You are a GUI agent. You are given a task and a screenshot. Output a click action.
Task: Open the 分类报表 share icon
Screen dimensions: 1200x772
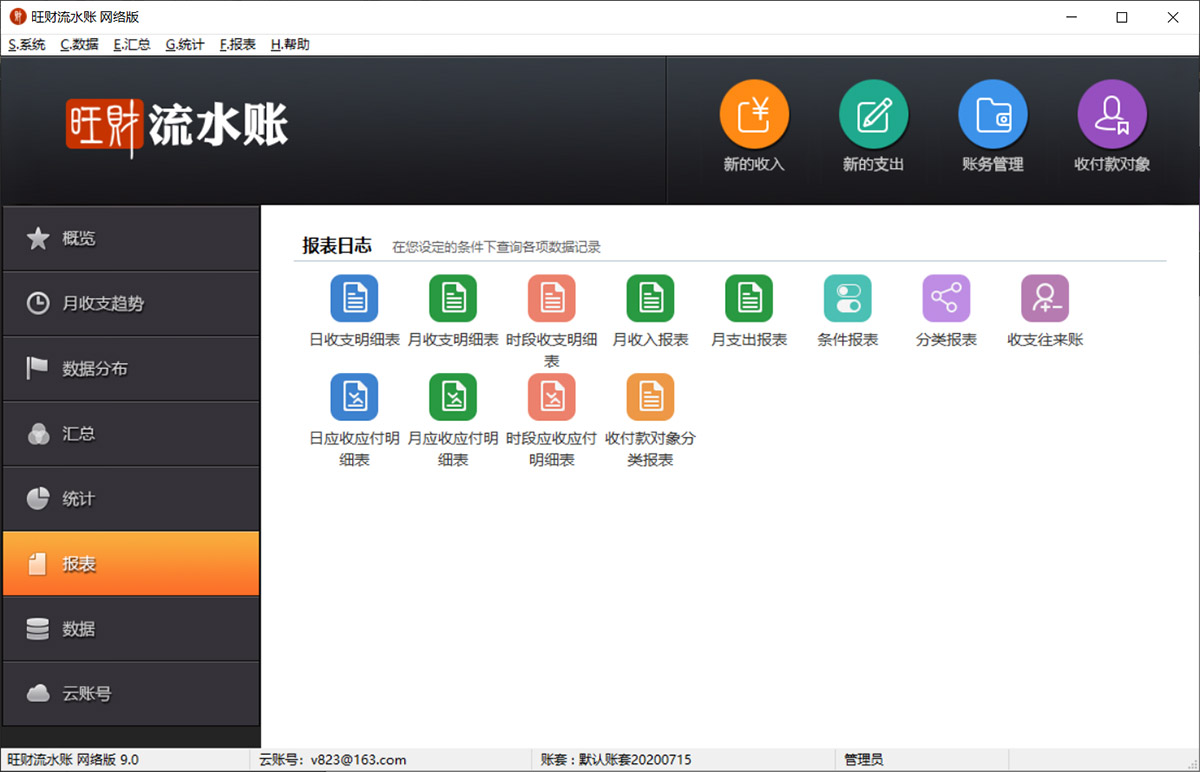pos(946,298)
